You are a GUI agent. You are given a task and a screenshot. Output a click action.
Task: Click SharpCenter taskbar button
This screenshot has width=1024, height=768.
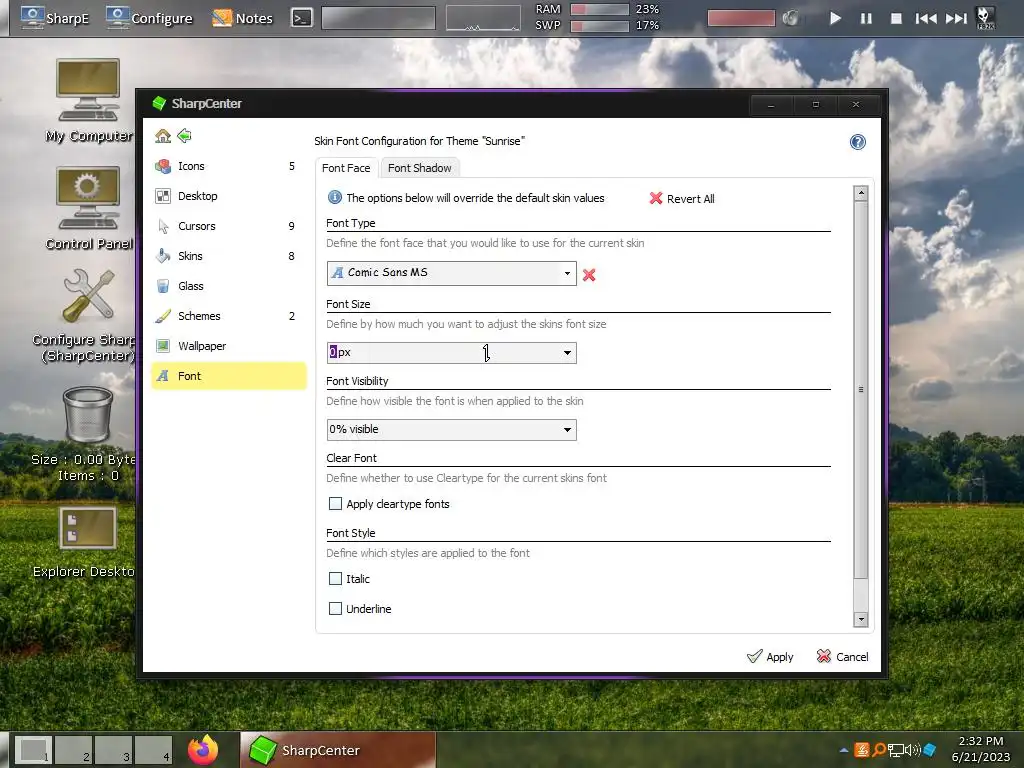(338, 750)
